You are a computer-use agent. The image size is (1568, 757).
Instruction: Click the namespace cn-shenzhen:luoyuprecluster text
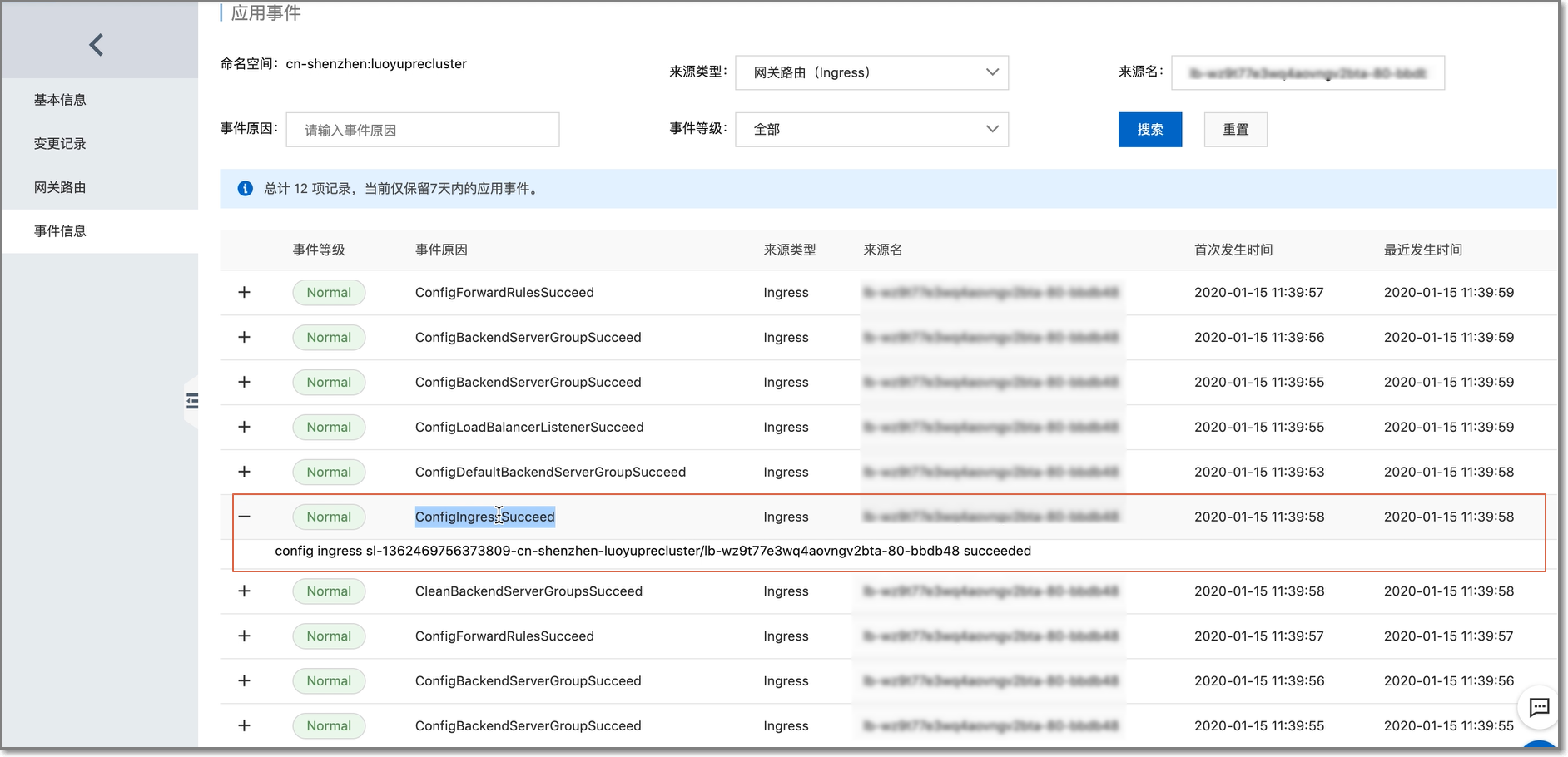tap(376, 64)
